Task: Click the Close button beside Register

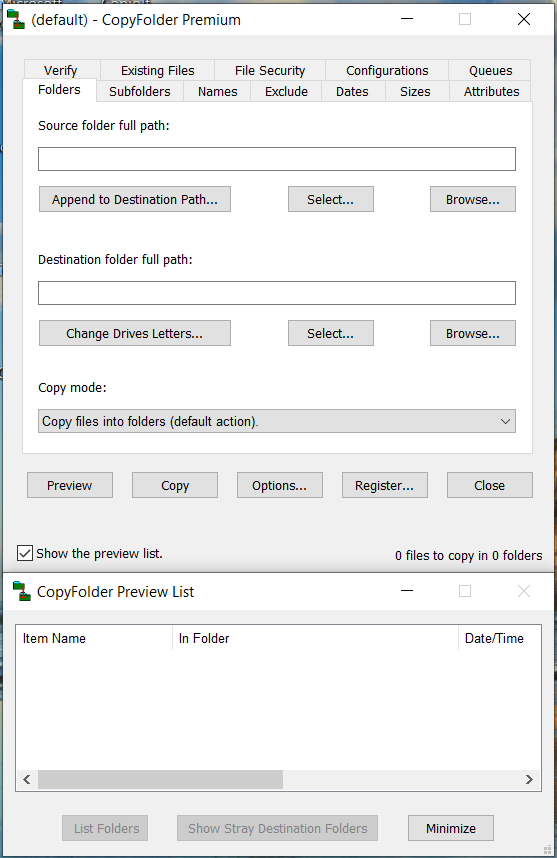Action: pos(490,485)
